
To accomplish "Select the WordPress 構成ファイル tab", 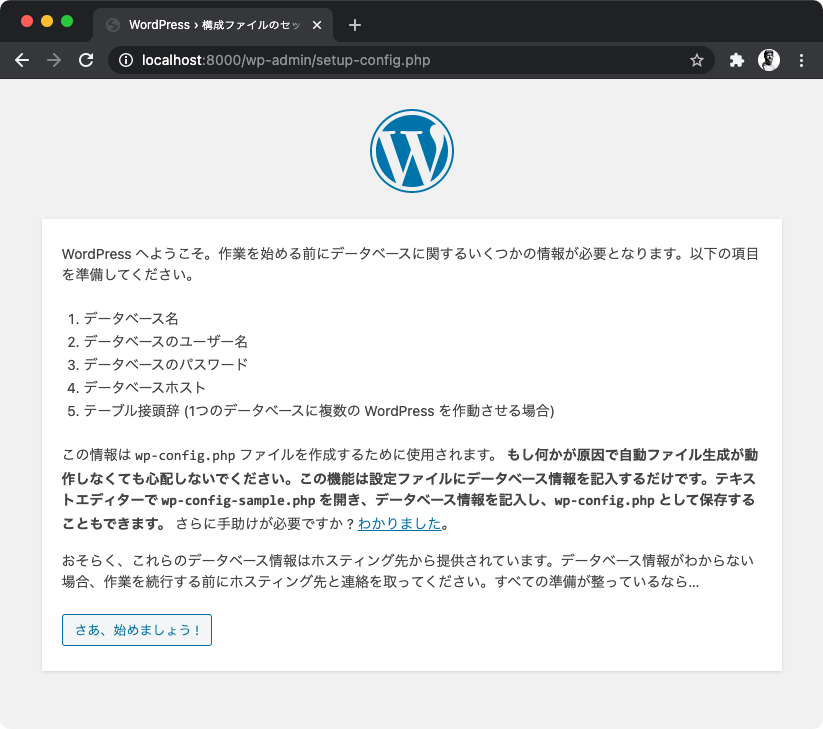I will [x=213, y=25].
